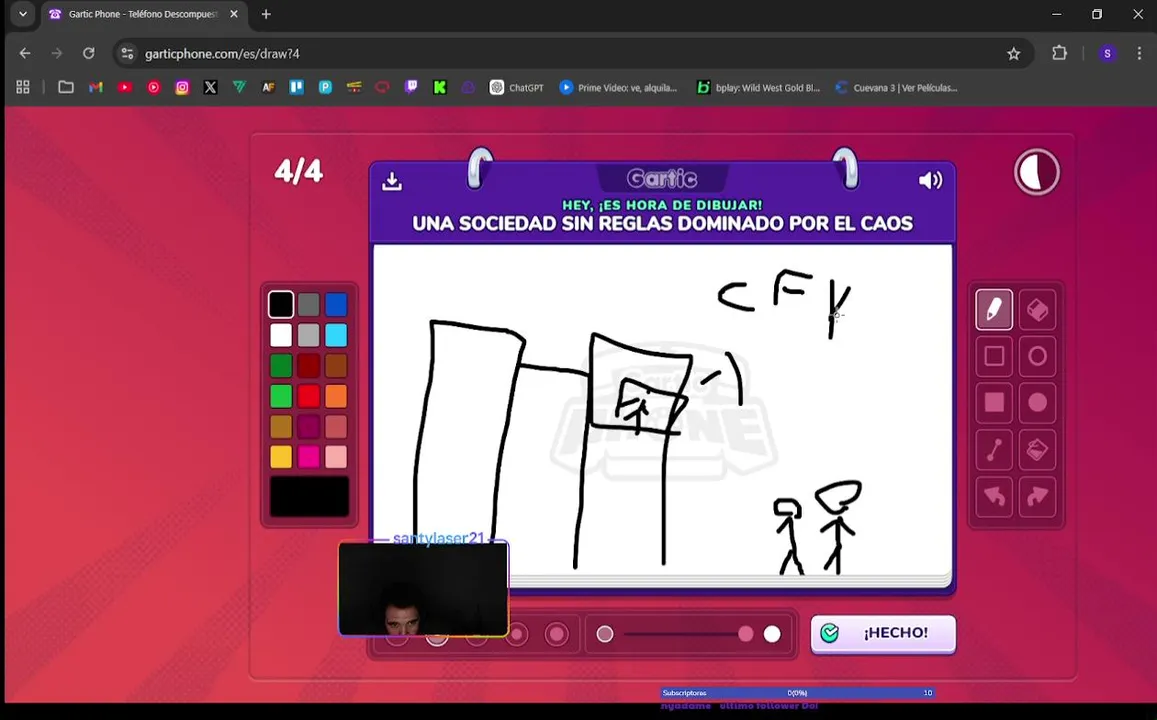Screen dimensions: 1157x720
Task: Open the custom color picker large black box
Action: (309, 496)
